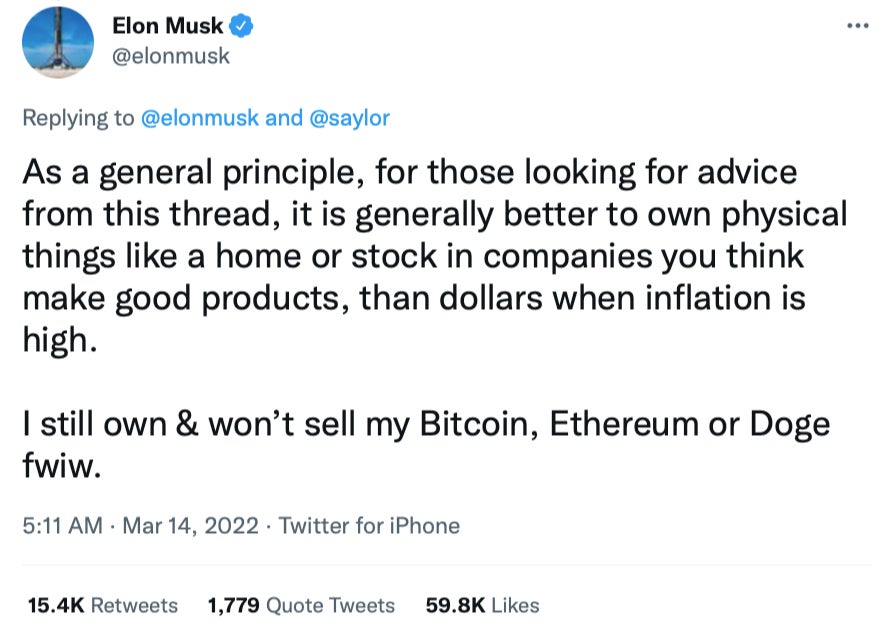The image size is (892, 640).
Task: View the 1,779 Quote Tweets
Action: tap(300, 605)
